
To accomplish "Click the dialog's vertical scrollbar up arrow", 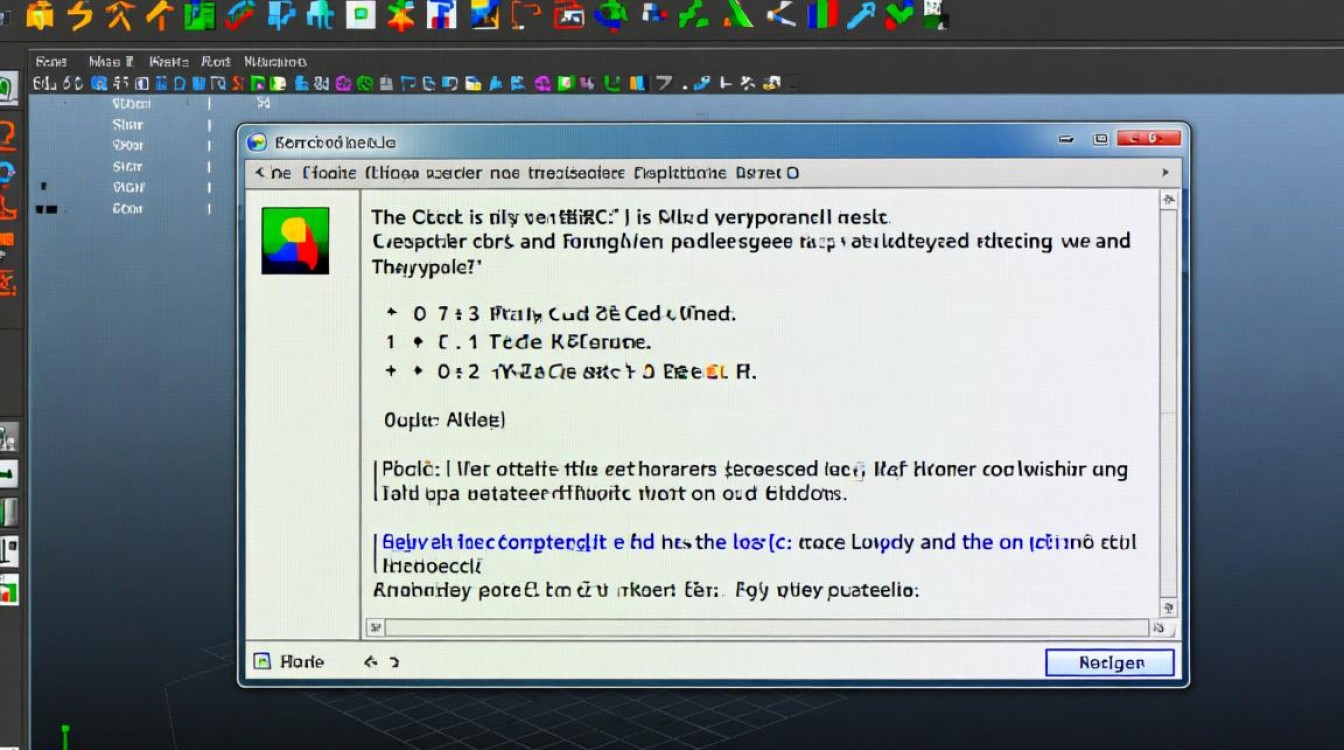I will 1168,201.
